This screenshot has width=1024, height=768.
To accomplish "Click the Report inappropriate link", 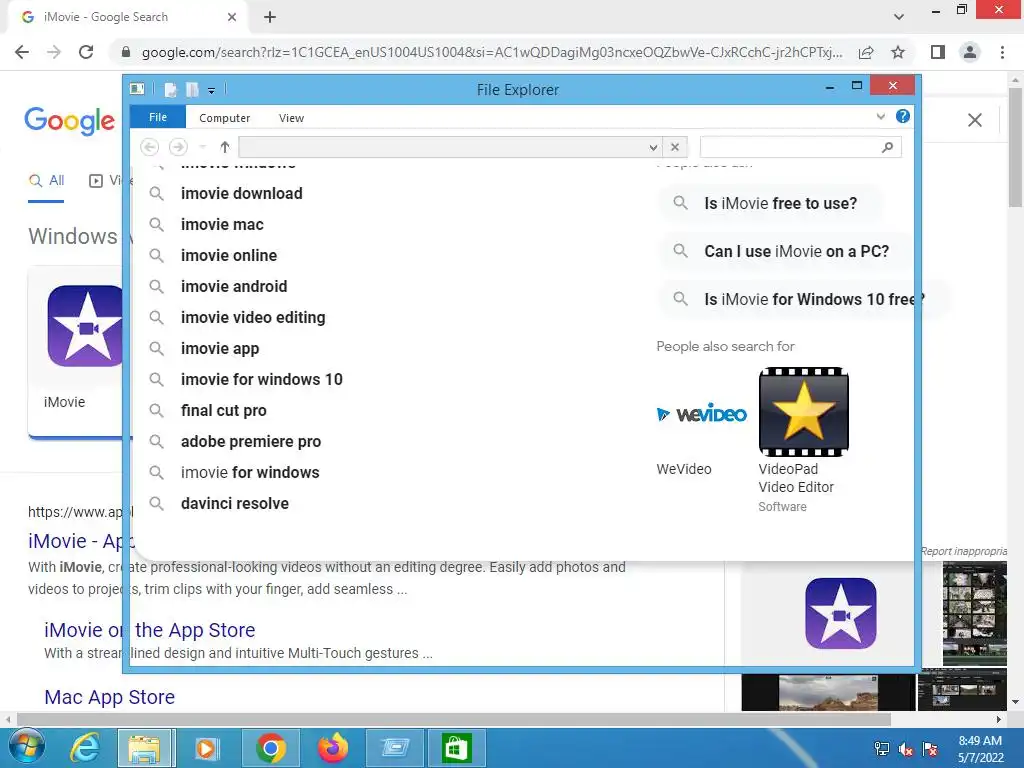I will (963, 551).
